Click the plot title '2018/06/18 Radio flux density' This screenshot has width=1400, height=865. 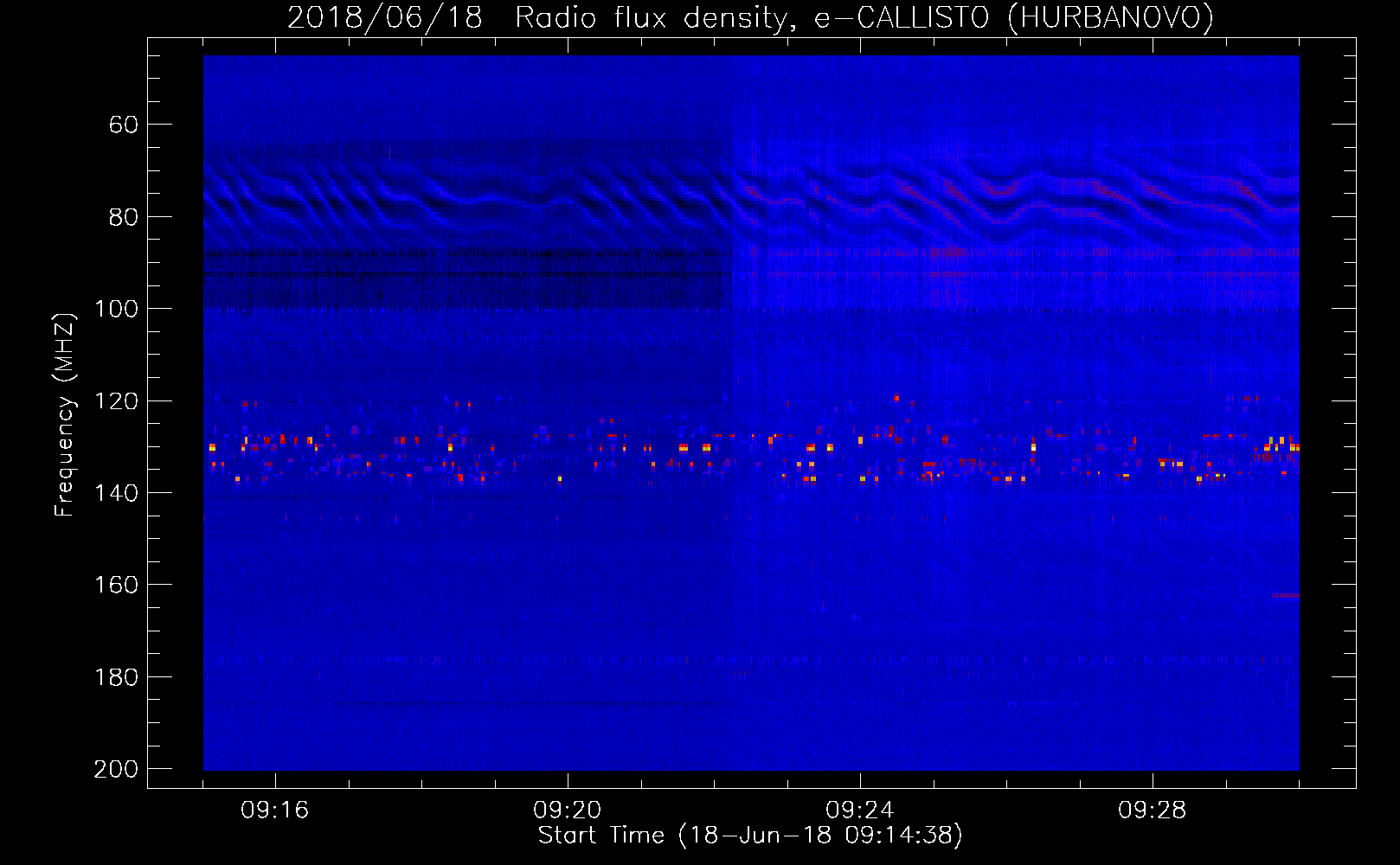point(751,18)
